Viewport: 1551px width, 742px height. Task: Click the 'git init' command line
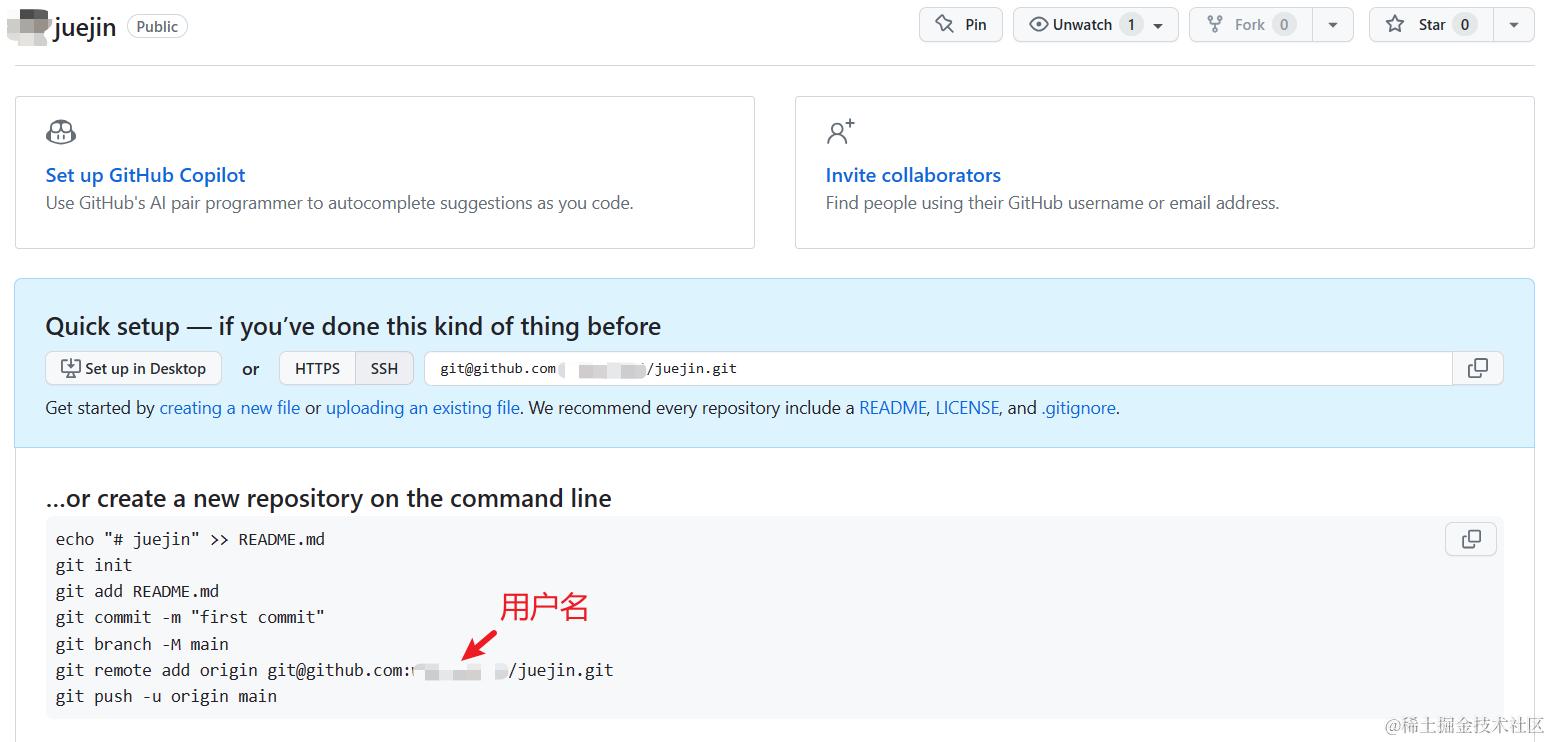click(x=94, y=565)
